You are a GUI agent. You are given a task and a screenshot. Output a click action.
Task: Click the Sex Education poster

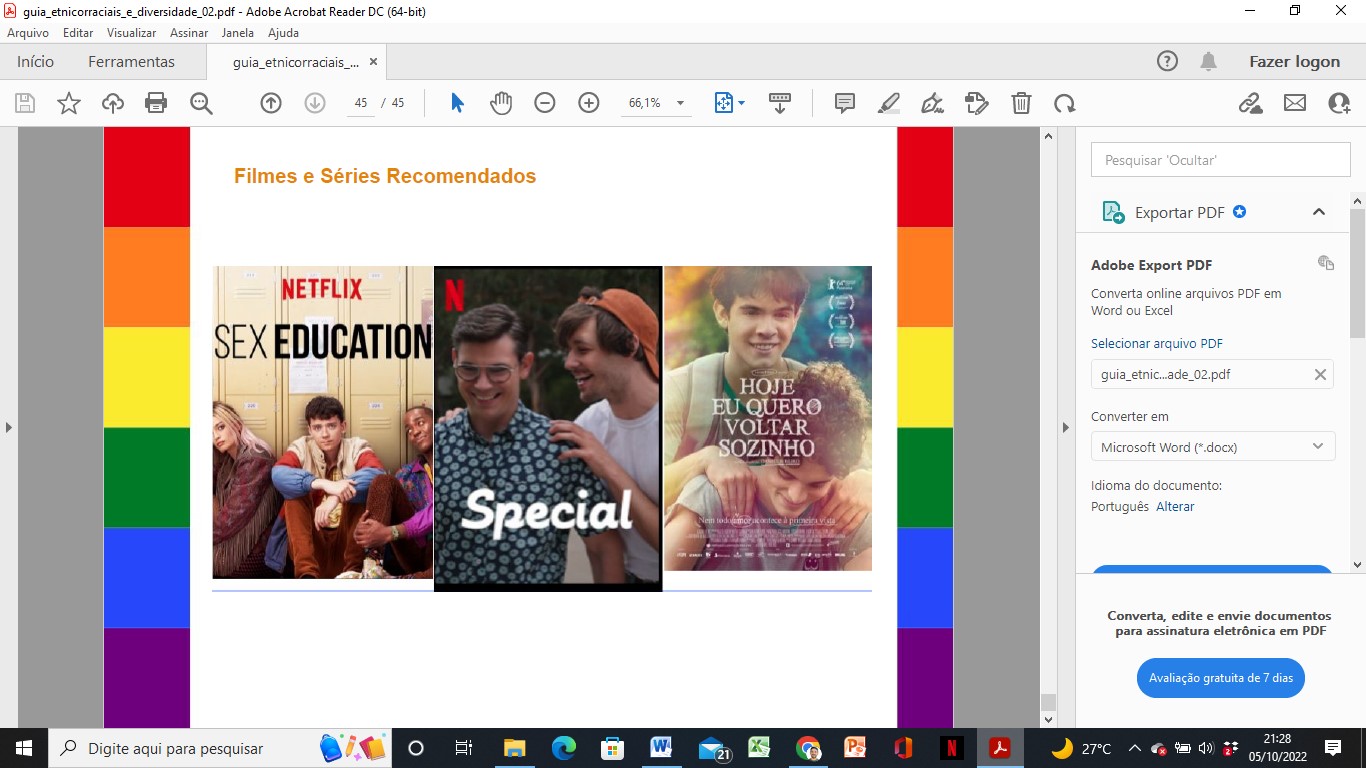323,422
